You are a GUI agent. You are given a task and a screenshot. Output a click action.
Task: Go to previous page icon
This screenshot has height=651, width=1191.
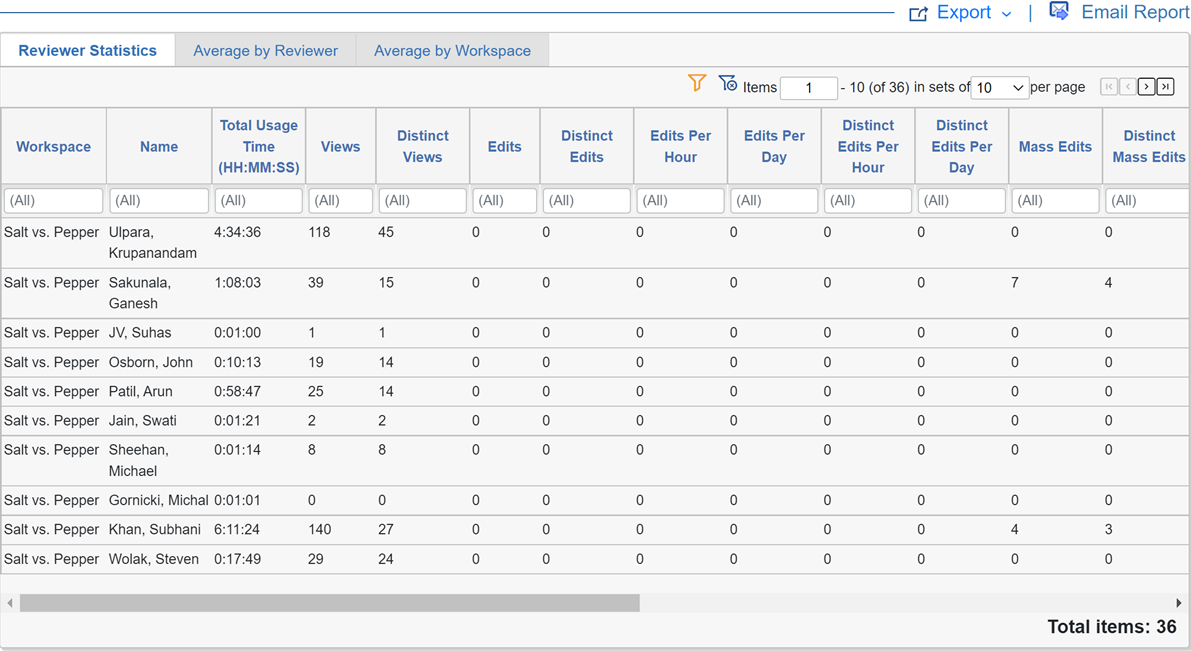[x=1128, y=87]
